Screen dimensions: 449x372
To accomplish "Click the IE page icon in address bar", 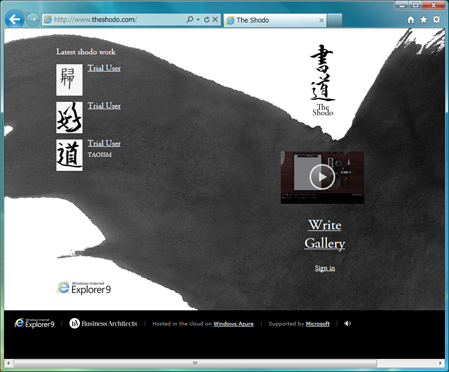I will click(x=48, y=20).
